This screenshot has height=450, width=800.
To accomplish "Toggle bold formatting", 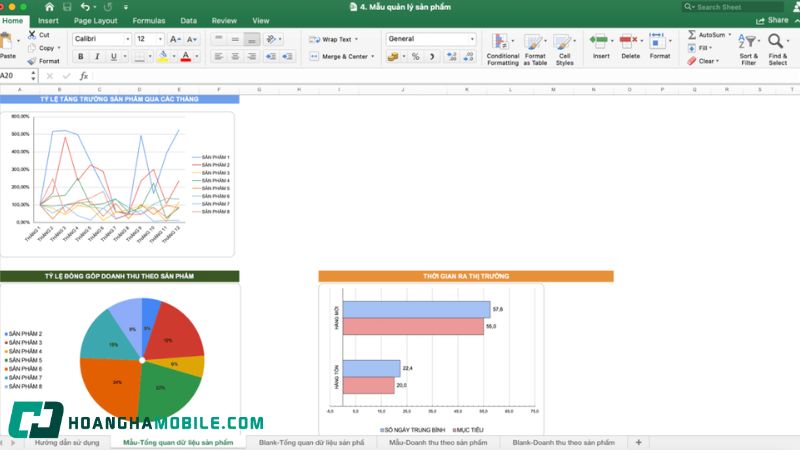I will pos(81,57).
